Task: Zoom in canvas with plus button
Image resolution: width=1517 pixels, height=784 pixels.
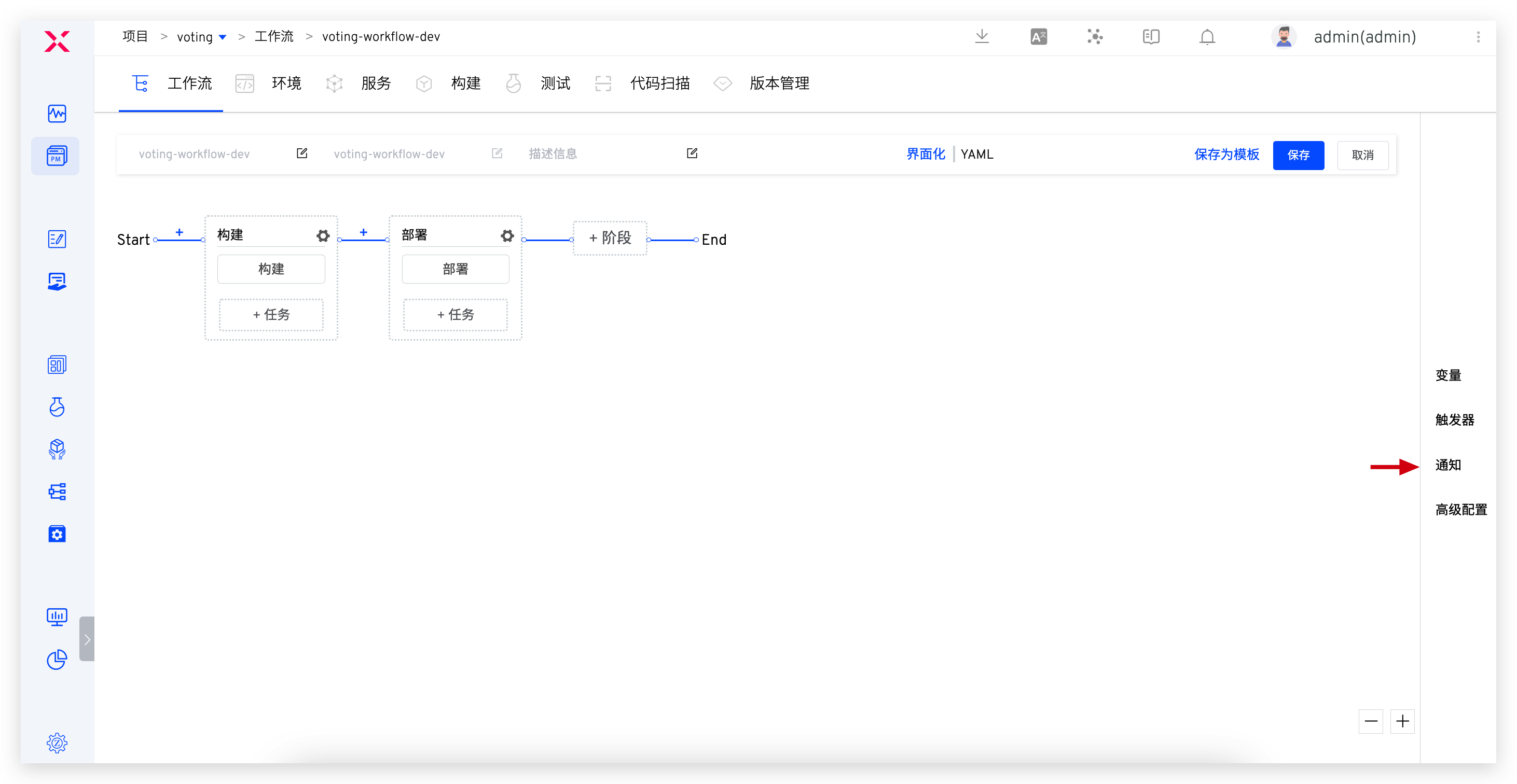Action: coord(1402,721)
